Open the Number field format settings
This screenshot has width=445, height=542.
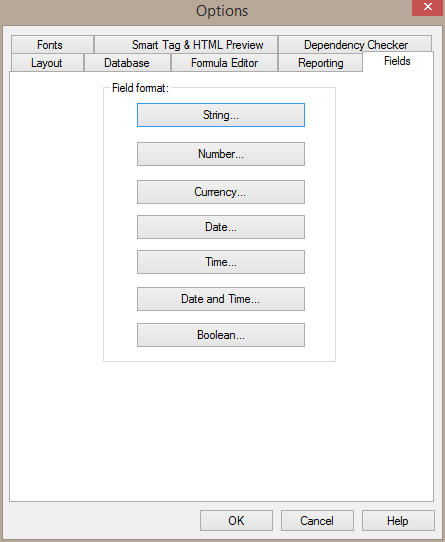click(221, 154)
